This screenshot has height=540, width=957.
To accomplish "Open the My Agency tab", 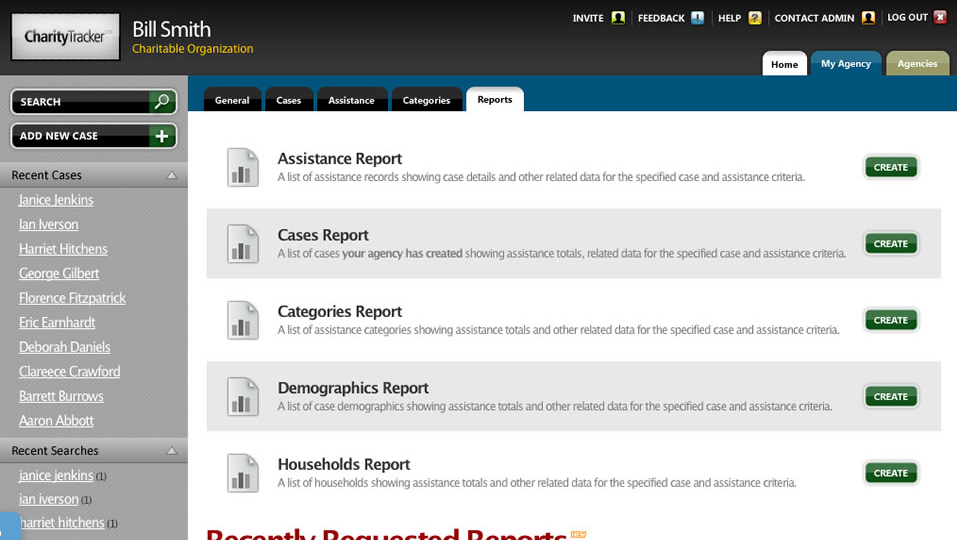I will [846, 64].
